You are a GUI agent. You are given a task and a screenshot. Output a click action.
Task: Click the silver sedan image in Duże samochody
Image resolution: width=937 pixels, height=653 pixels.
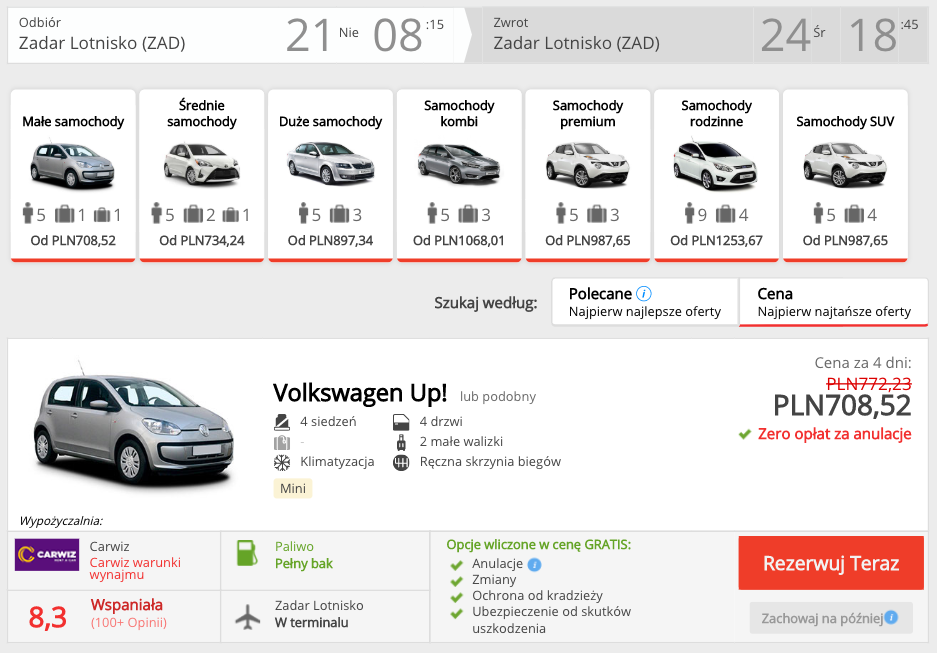coord(330,163)
